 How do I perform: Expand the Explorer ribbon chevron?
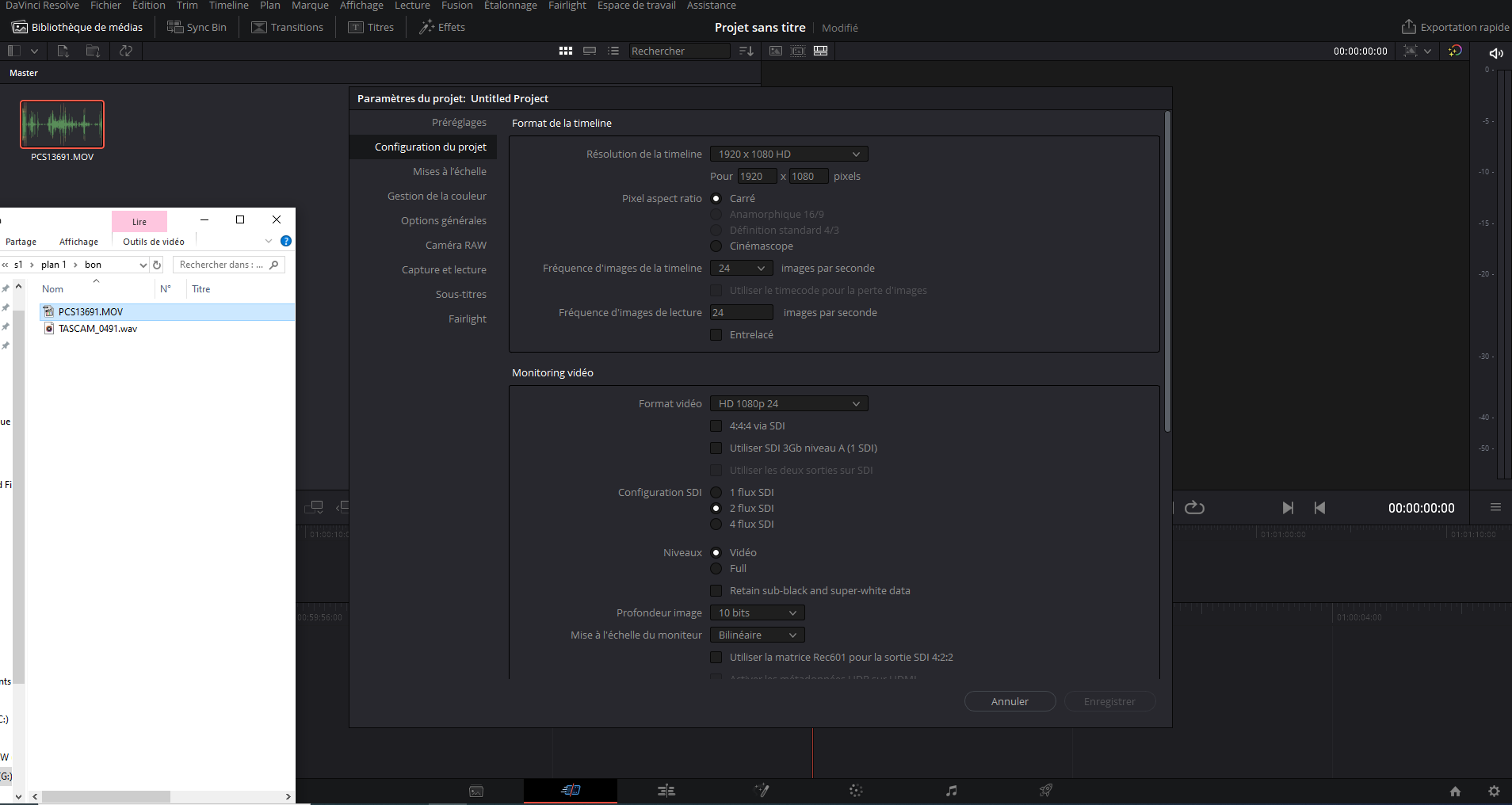pos(269,241)
